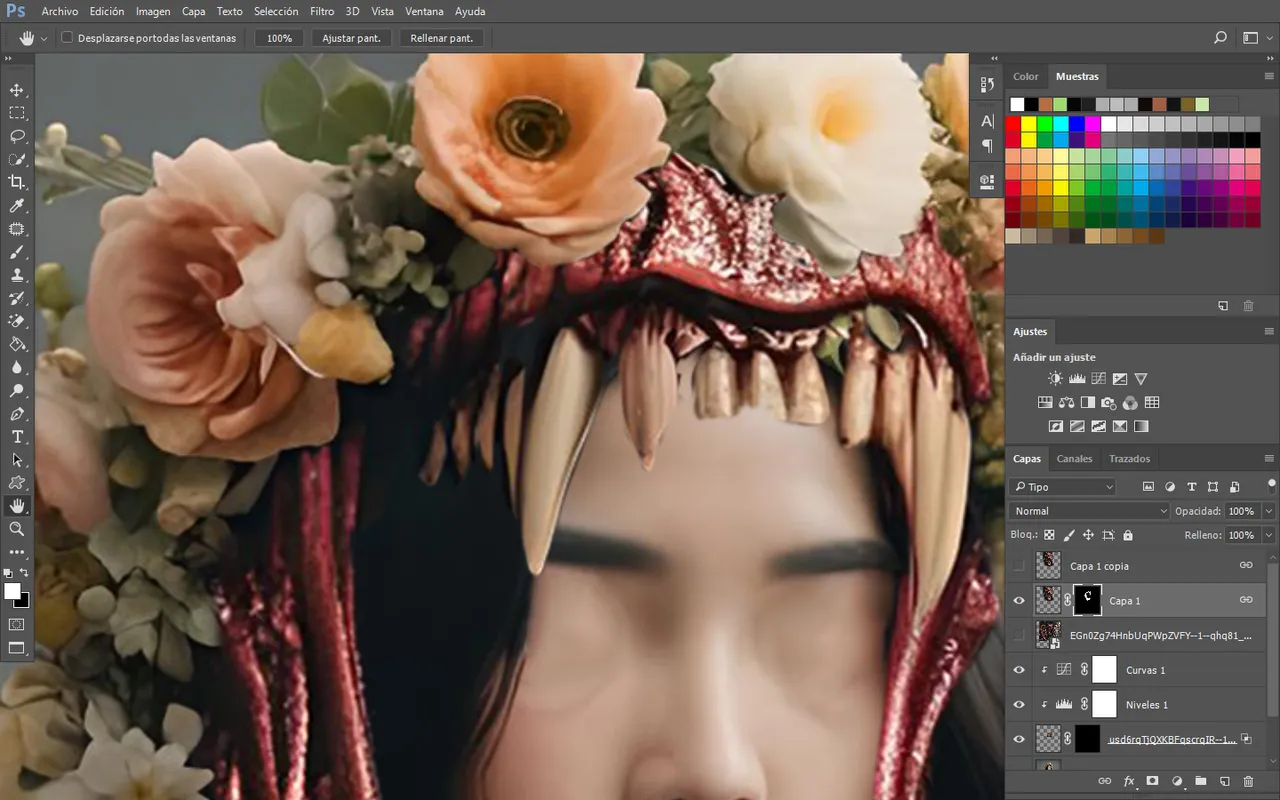Select the Crop tool
The width and height of the screenshot is (1280, 800).
[17, 182]
